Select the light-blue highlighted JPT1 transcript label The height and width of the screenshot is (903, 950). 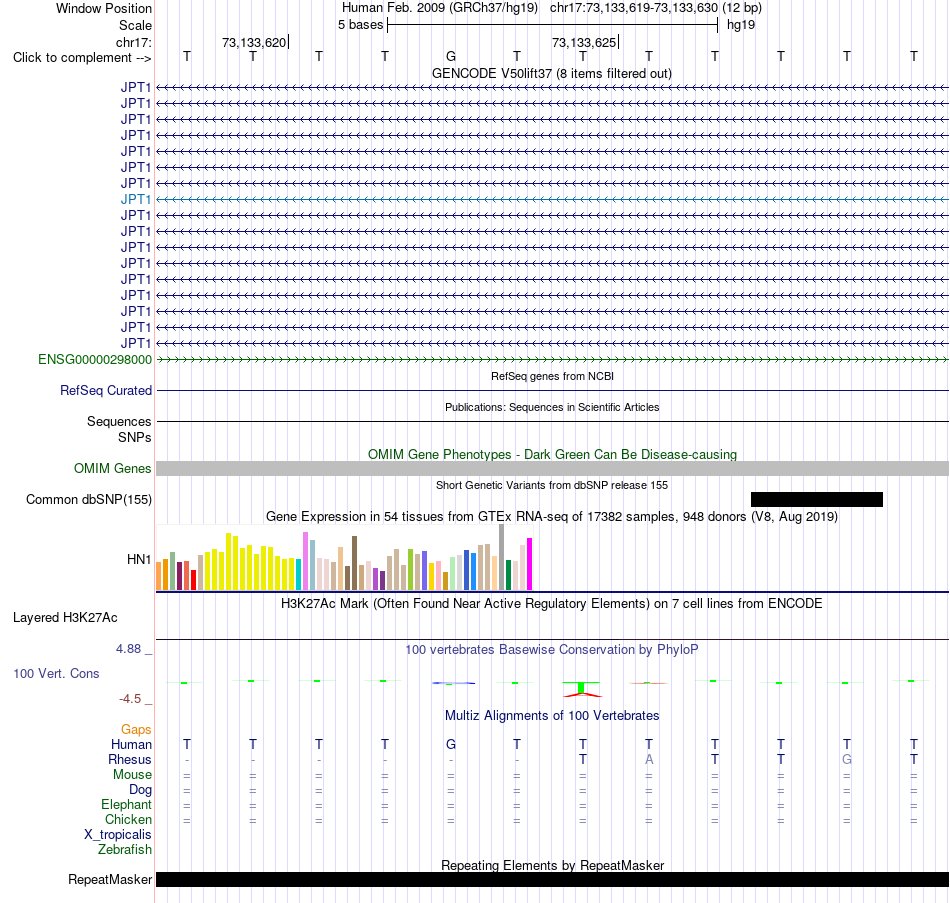pos(136,199)
